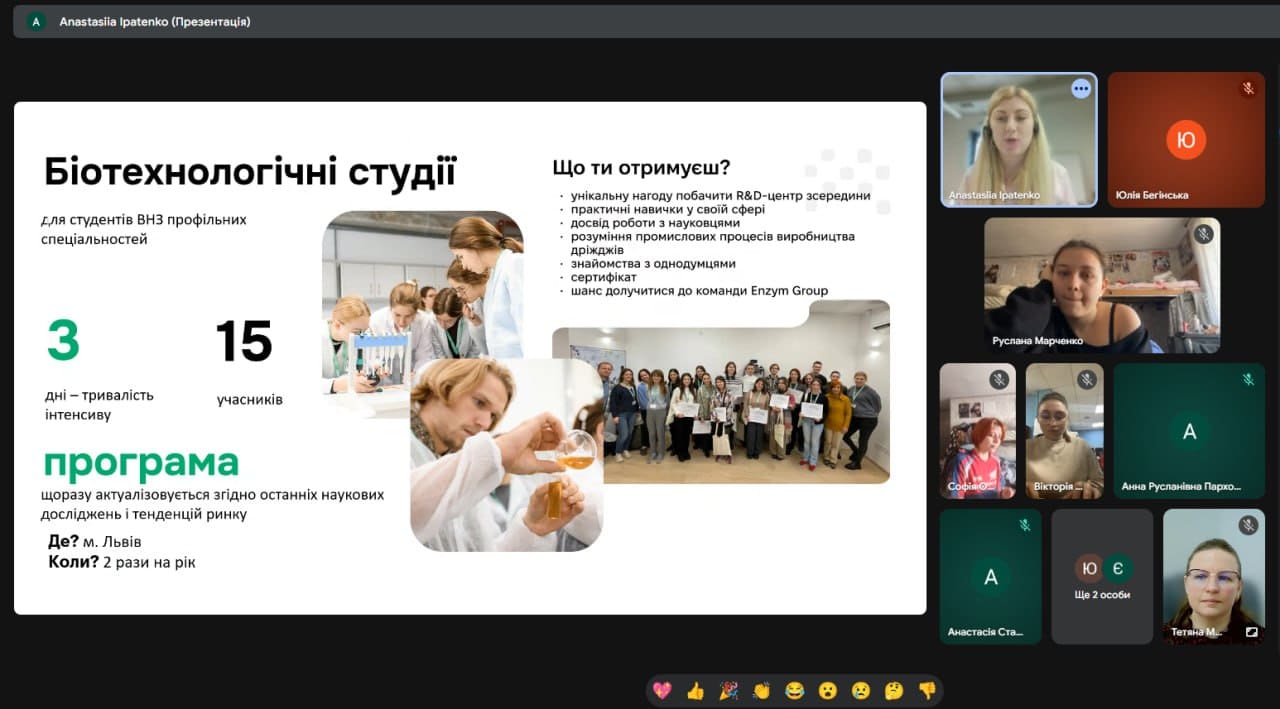
Task: Select Вікторія's video tile
Action: 1064,430
